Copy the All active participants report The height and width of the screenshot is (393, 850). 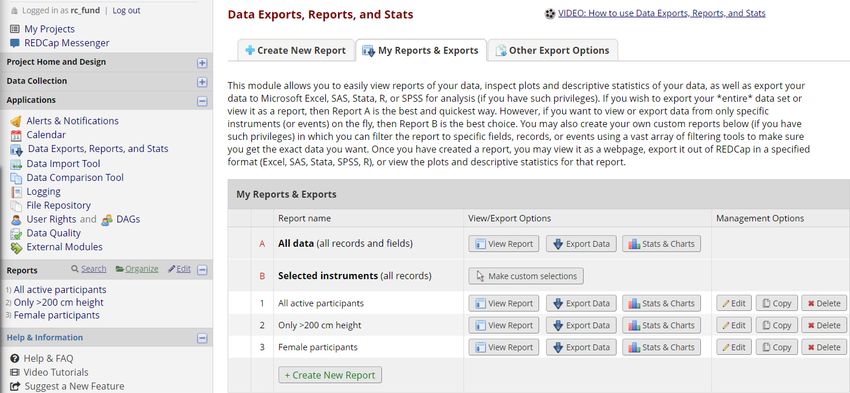point(777,304)
